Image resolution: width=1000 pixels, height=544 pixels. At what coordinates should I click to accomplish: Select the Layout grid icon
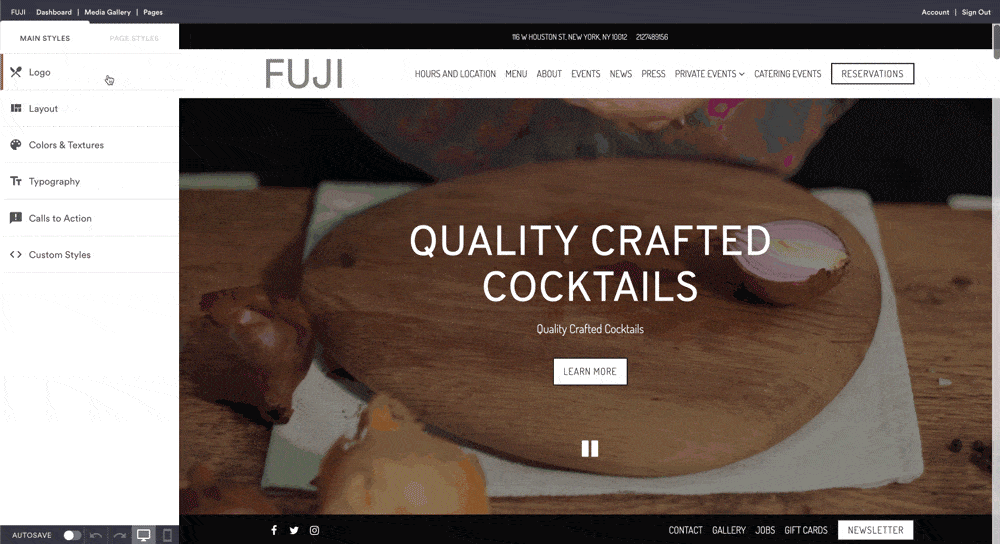coord(16,108)
